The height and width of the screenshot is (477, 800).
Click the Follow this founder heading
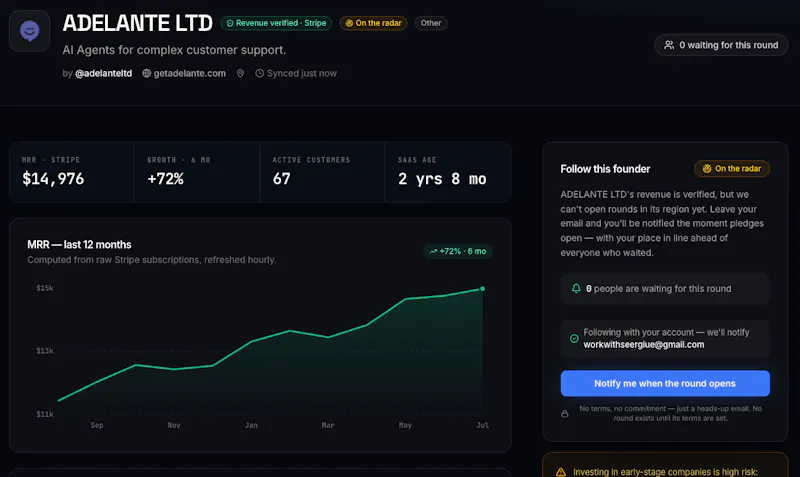point(605,169)
